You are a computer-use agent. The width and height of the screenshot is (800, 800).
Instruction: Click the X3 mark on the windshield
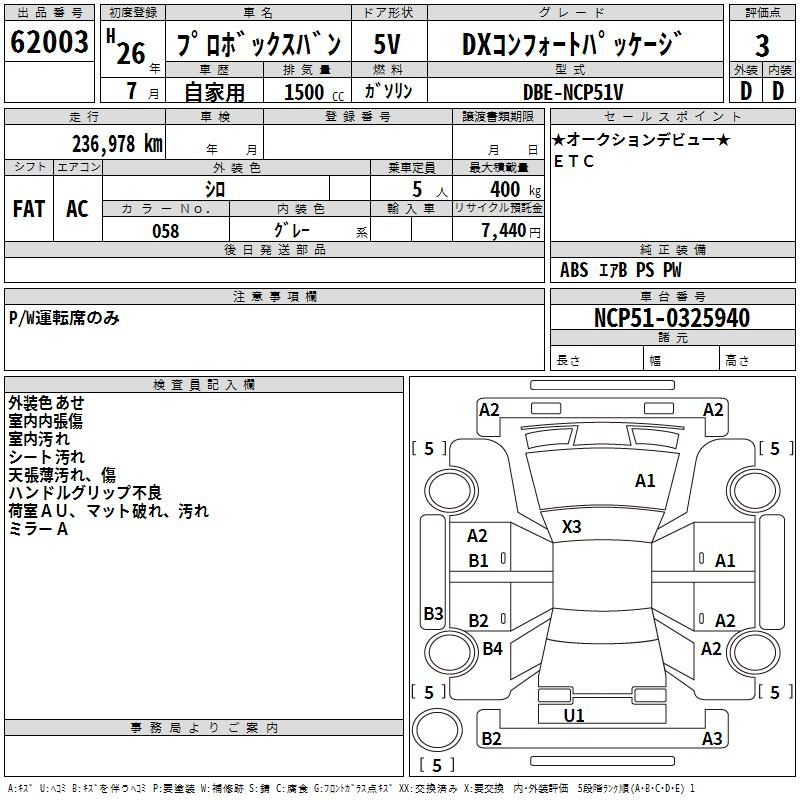(571, 527)
